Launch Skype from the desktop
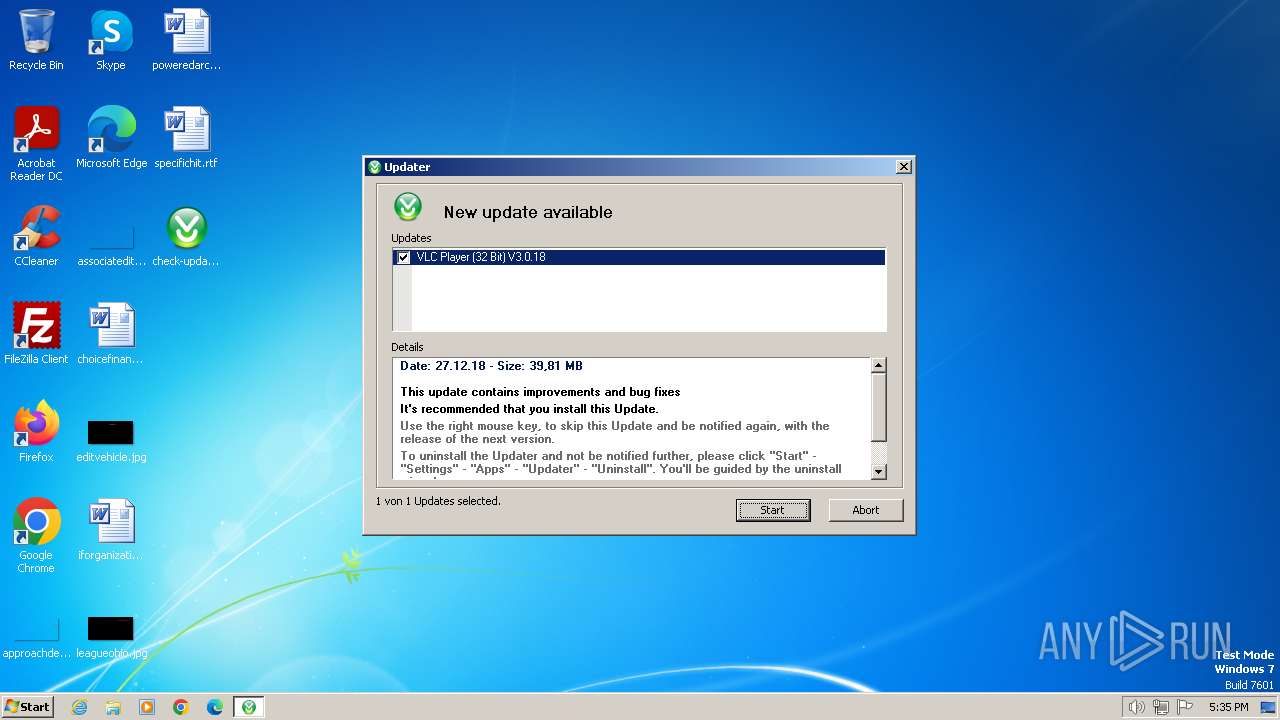The image size is (1280, 720). pyautogui.click(x=111, y=41)
